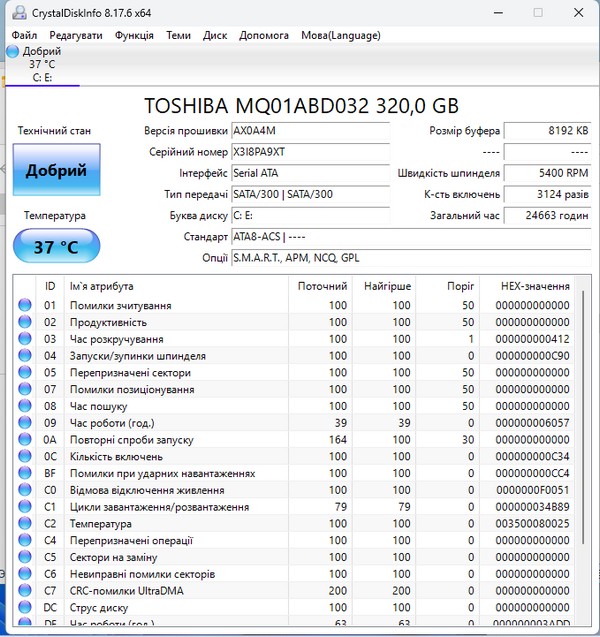This screenshot has height=637, width=600.
Task: Click the Добрий health status button
Action: pos(56,170)
